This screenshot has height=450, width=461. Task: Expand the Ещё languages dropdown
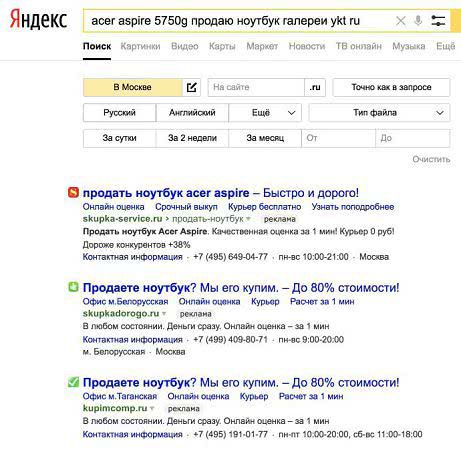point(265,113)
